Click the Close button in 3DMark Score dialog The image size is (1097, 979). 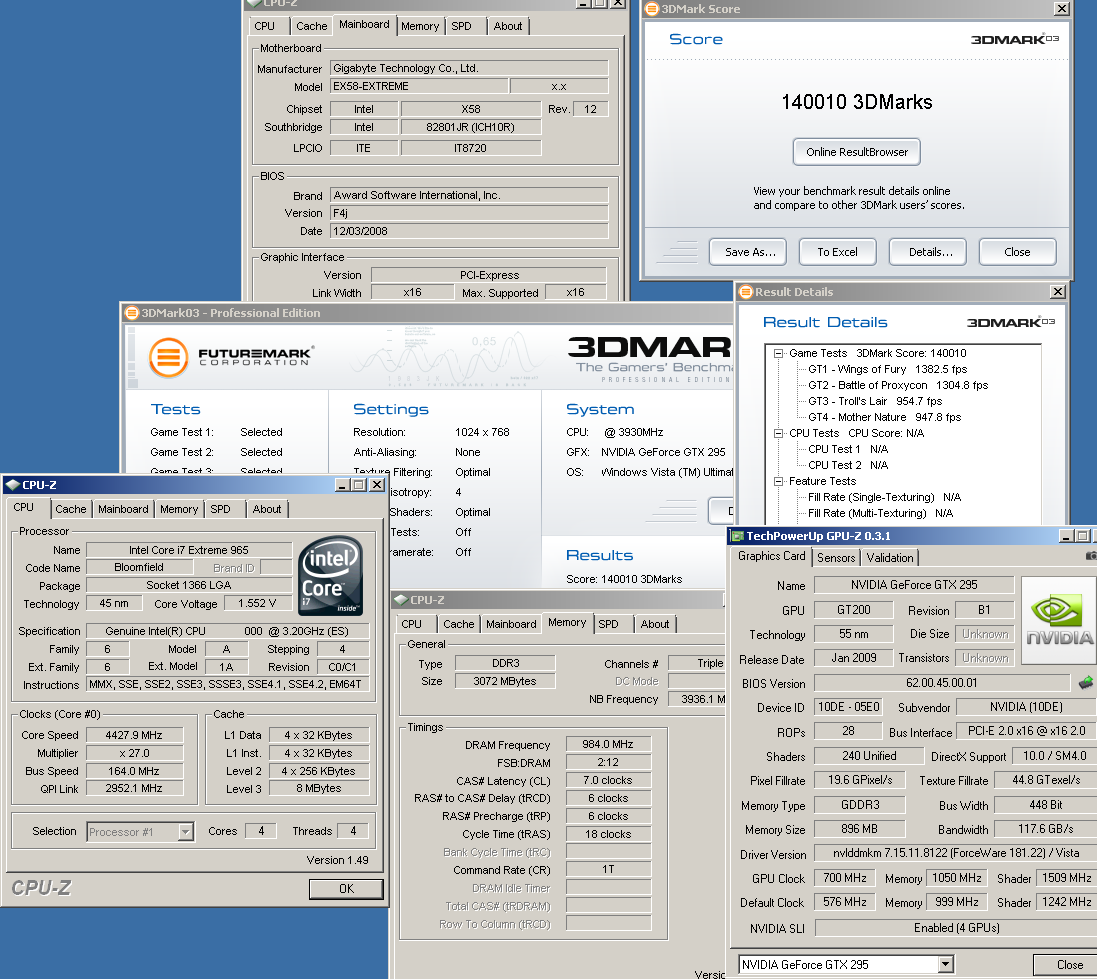point(1017,252)
